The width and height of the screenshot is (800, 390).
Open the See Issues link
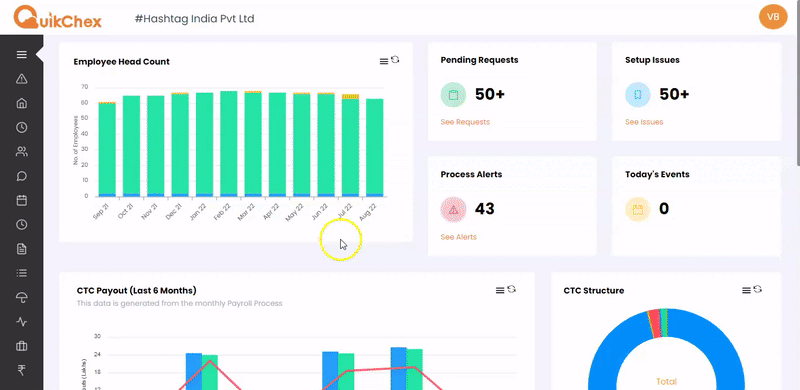pyautogui.click(x=644, y=122)
